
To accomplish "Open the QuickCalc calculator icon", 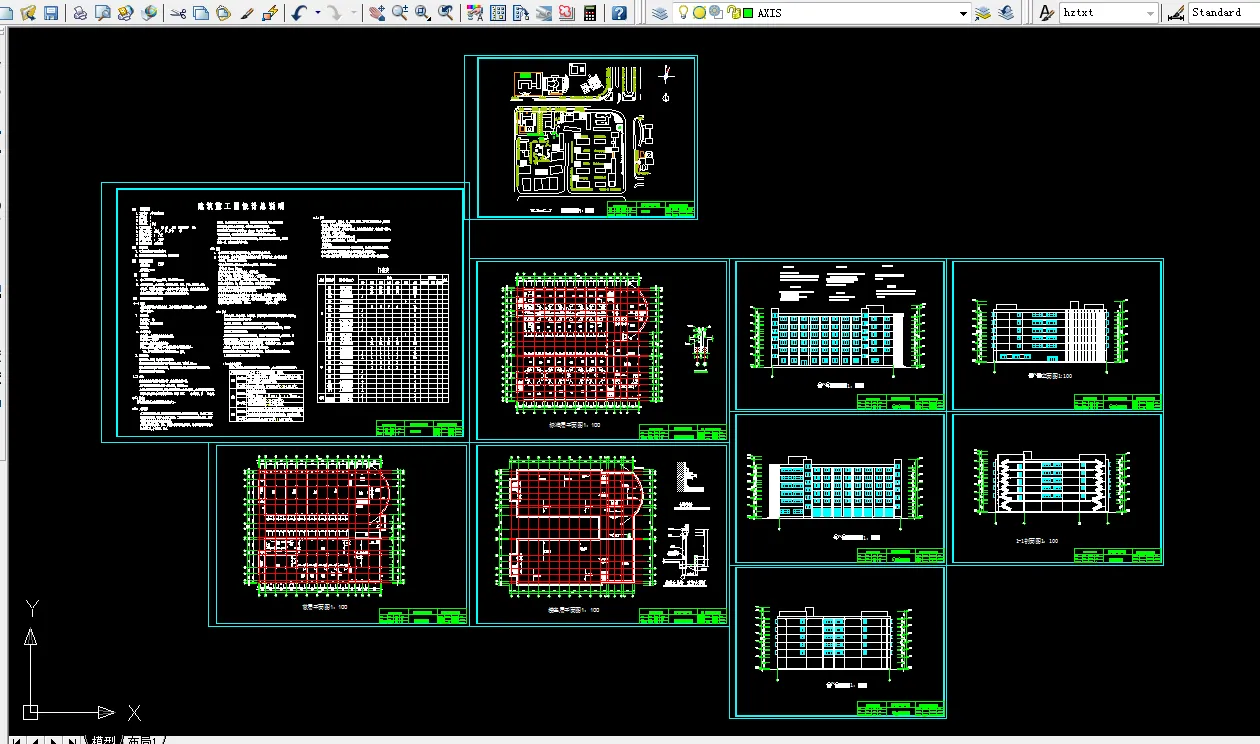I will click(x=590, y=13).
